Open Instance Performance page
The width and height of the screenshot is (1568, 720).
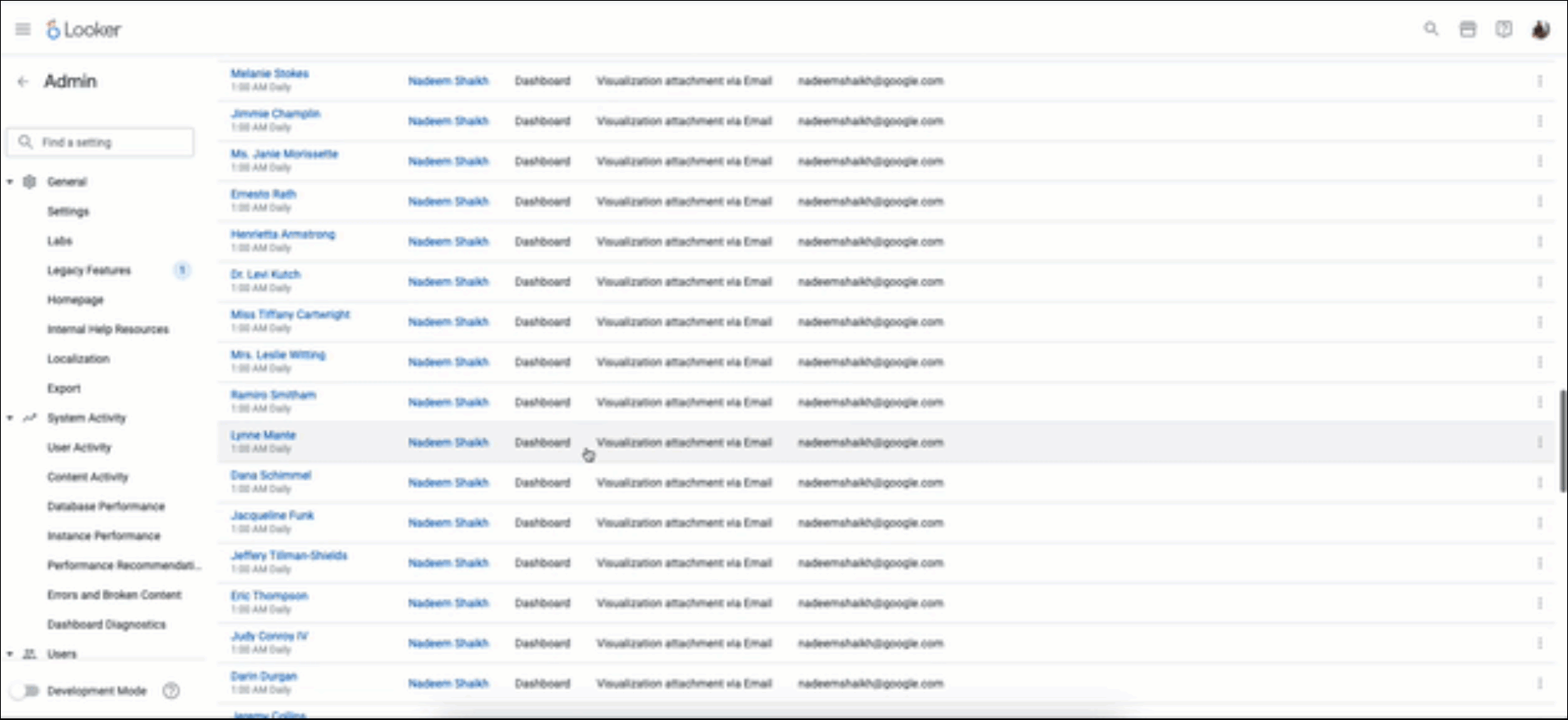pyautogui.click(x=104, y=536)
